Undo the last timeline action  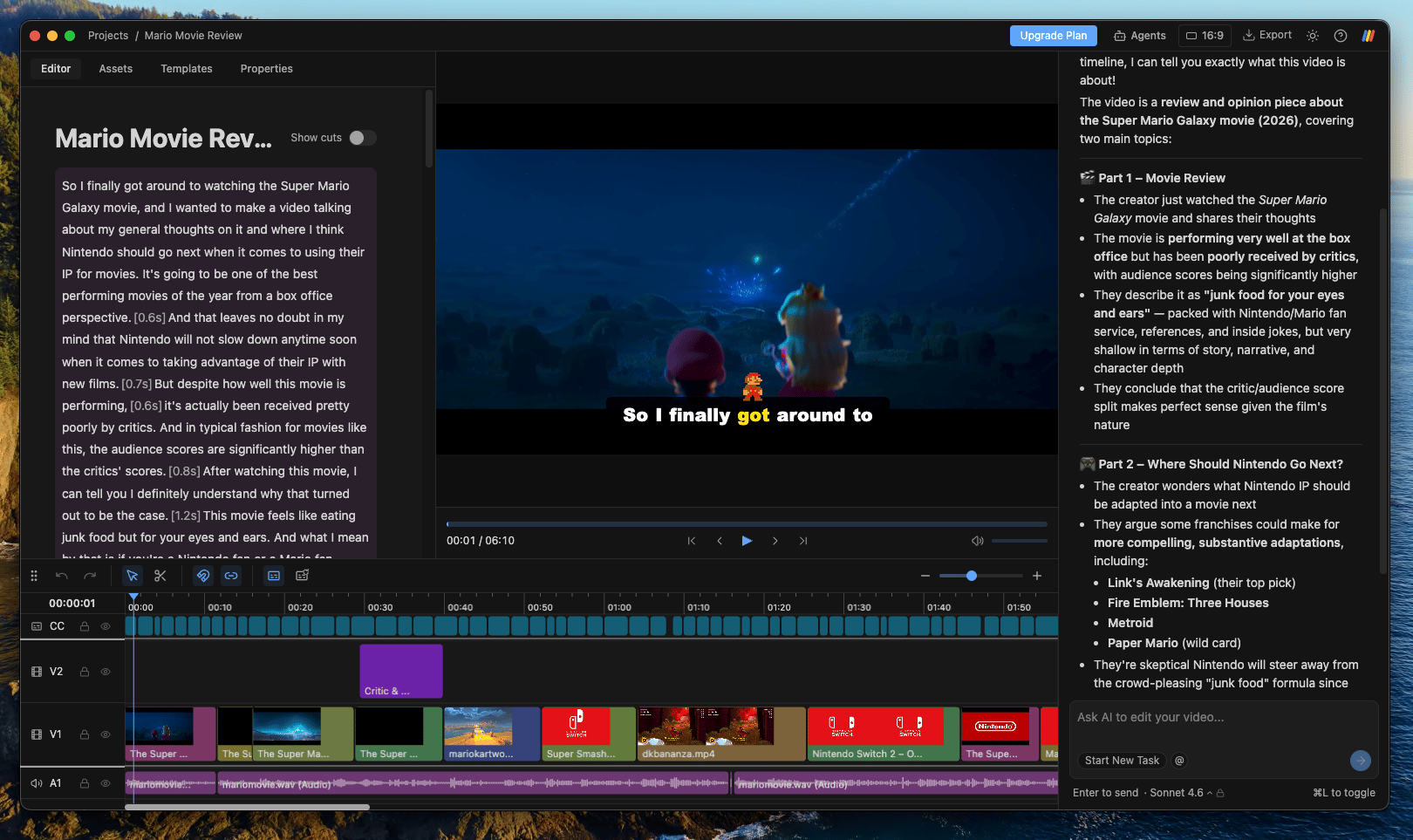tap(62, 576)
